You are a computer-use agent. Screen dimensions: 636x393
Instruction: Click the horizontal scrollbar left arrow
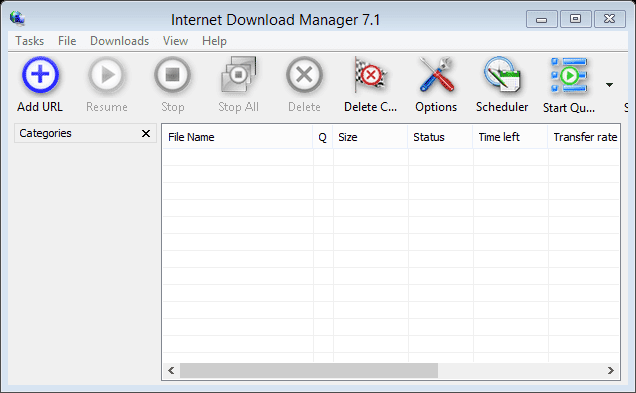[x=171, y=370]
